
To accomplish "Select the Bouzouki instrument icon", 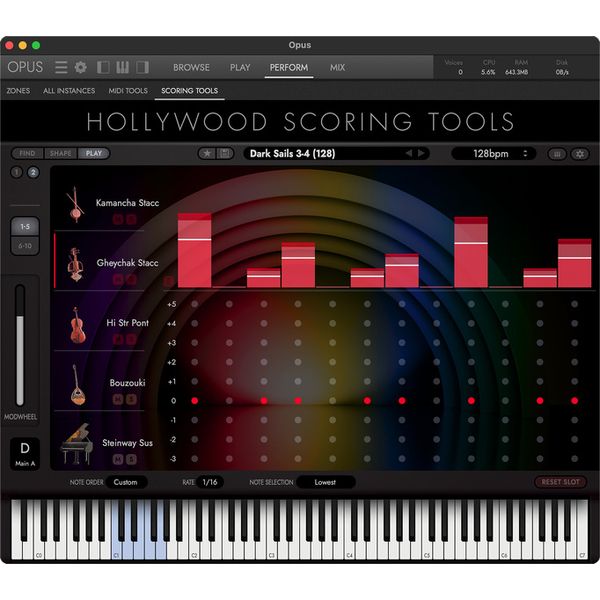I will (x=77, y=385).
